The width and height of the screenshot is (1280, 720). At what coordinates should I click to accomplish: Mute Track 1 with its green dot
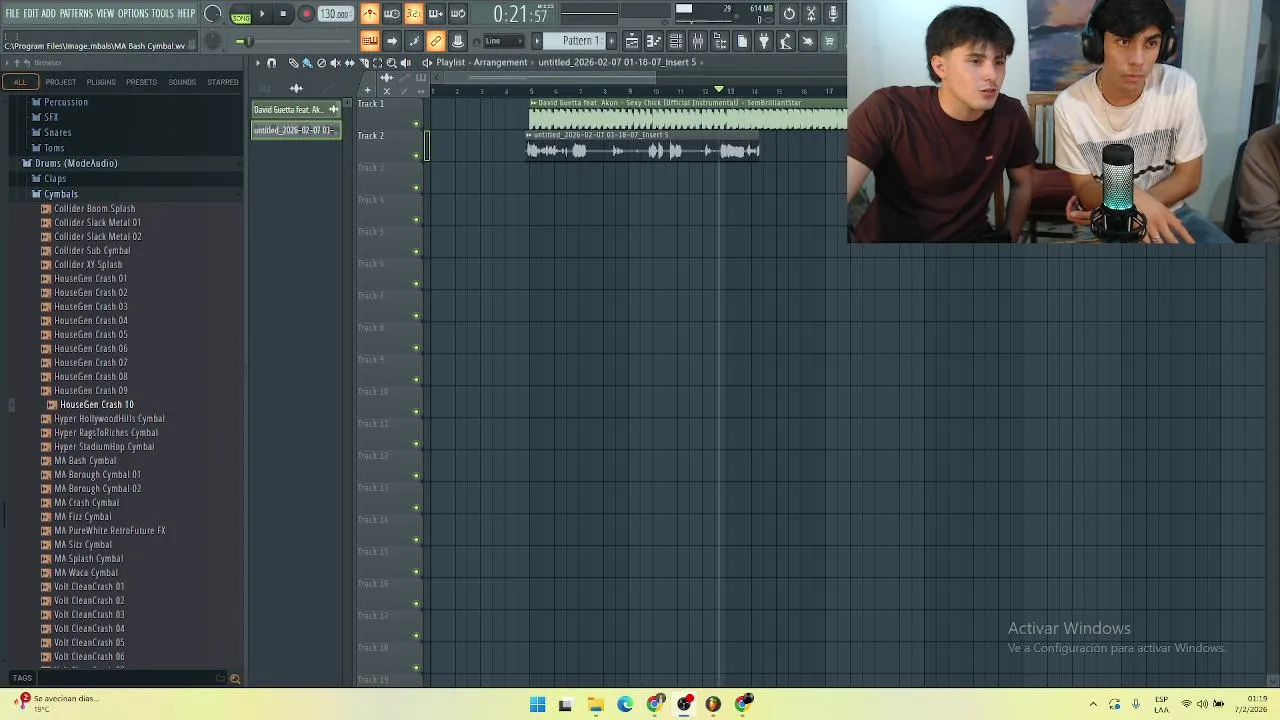[416, 124]
